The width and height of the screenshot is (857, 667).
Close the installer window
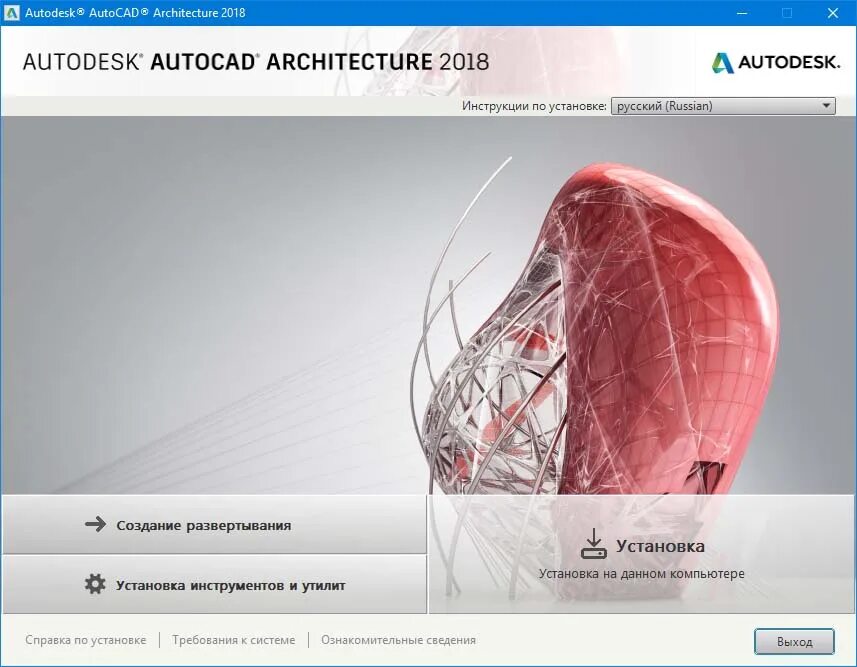pos(833,13)
